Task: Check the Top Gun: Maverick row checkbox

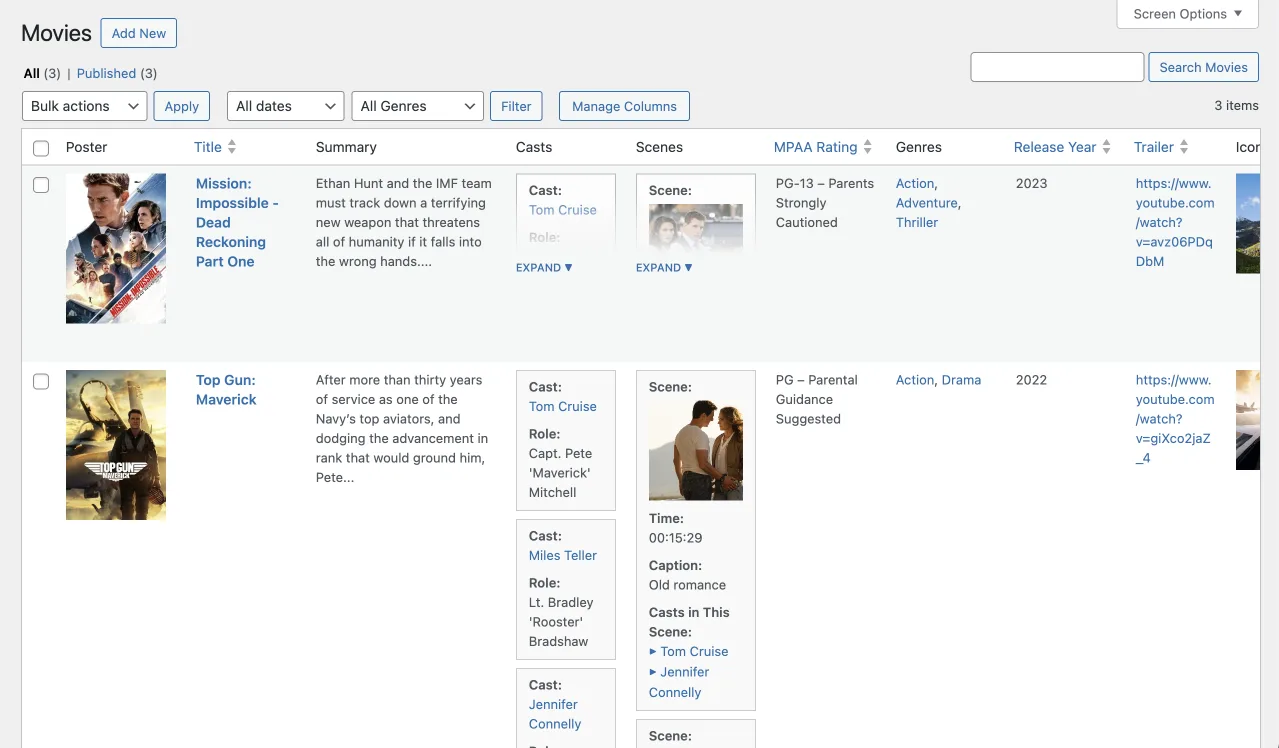Action: (x=41, y=381)
